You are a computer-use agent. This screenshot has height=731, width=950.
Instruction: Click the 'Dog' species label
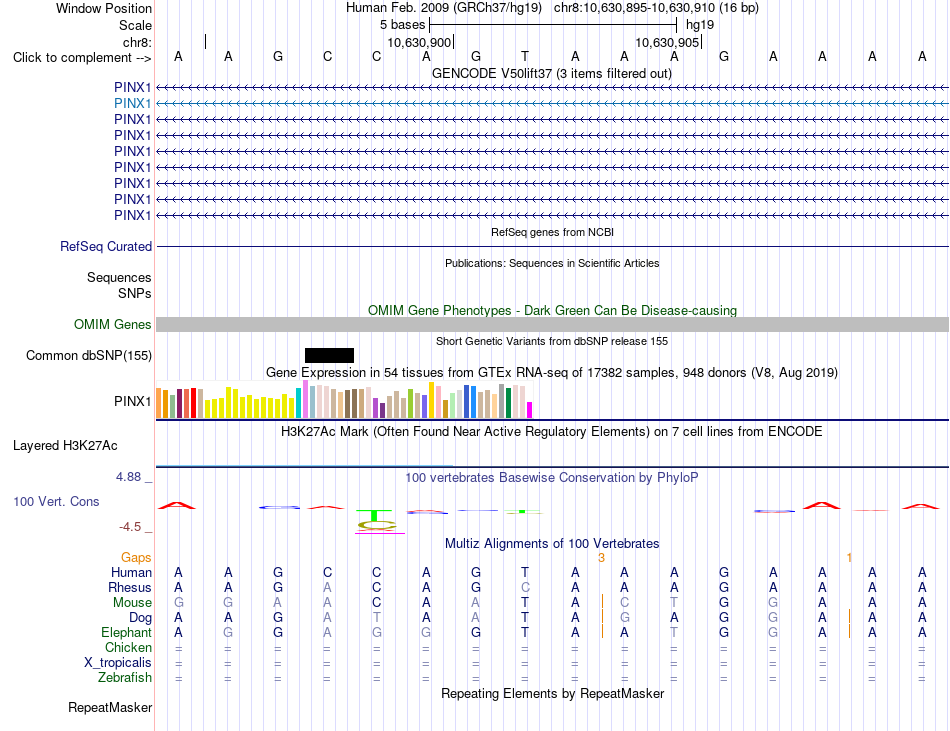[140, 618]
